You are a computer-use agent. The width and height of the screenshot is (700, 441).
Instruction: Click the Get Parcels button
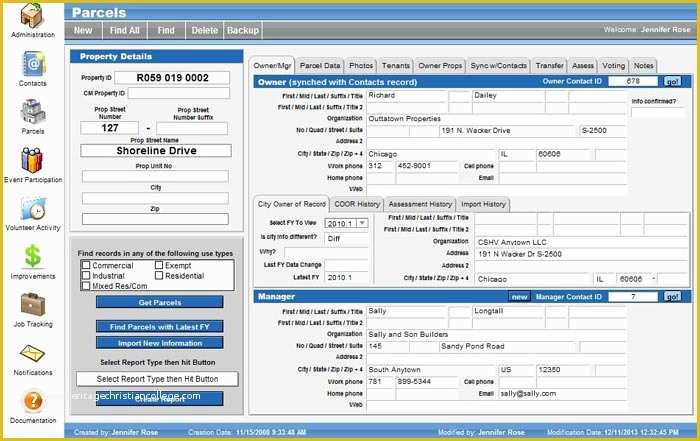pyautogui.click(x=159, y=302)
